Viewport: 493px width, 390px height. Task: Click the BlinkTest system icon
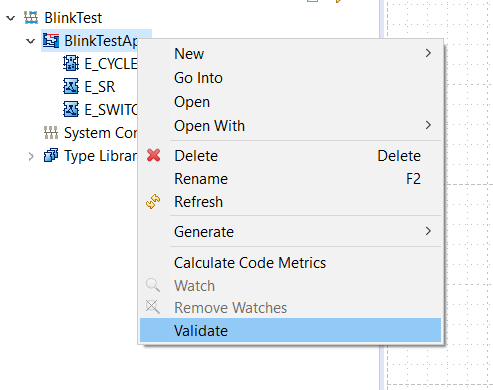coord(31,18)
